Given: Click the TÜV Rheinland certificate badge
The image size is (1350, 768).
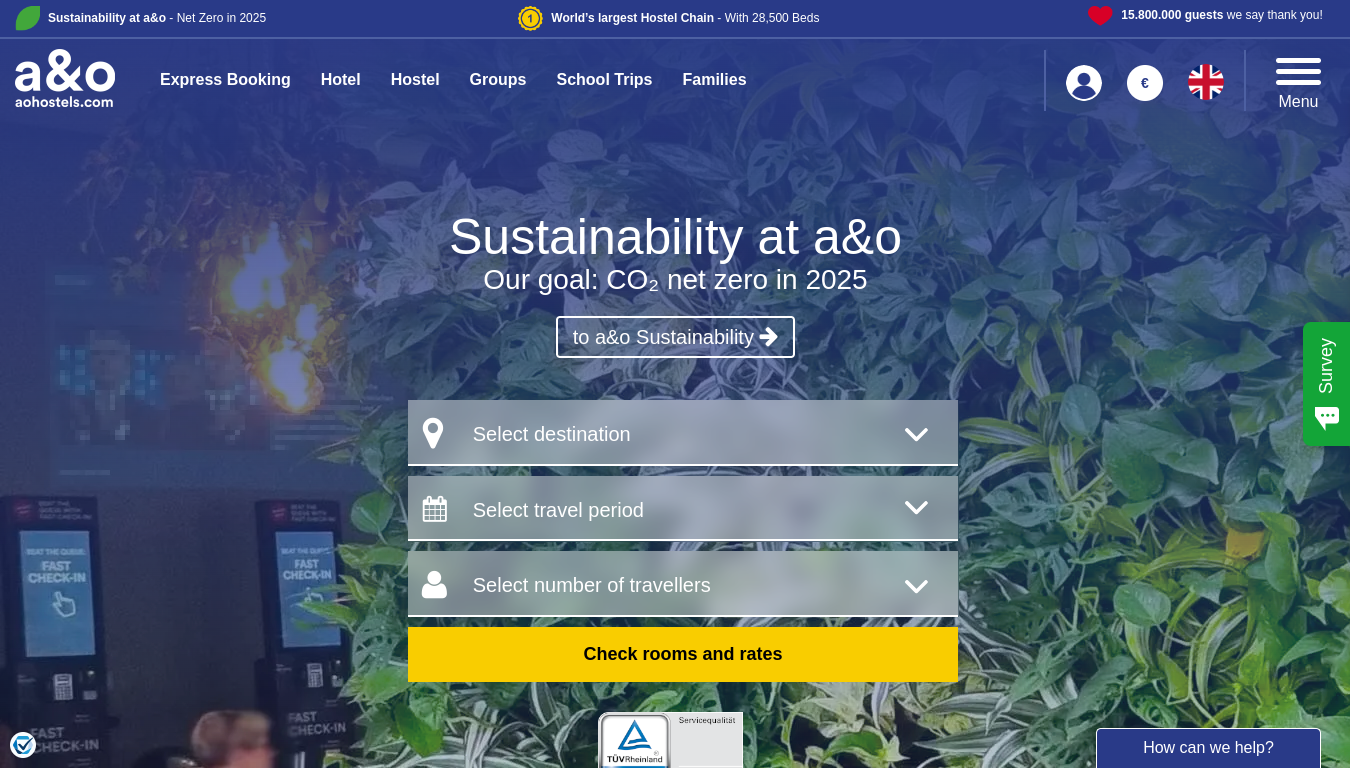Looking at the screenshot, I should tap(671, 740).
